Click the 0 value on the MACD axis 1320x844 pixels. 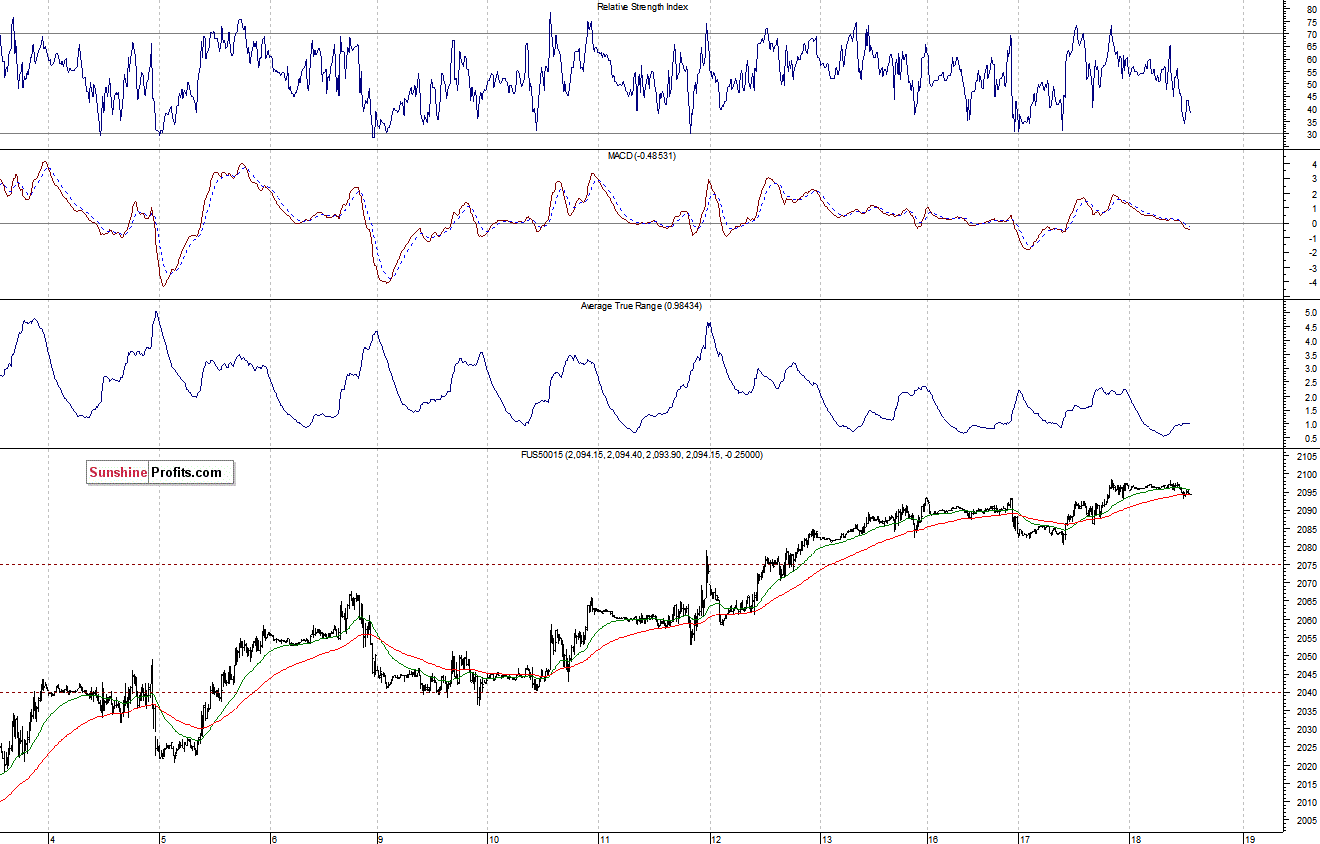(1312, 223)
